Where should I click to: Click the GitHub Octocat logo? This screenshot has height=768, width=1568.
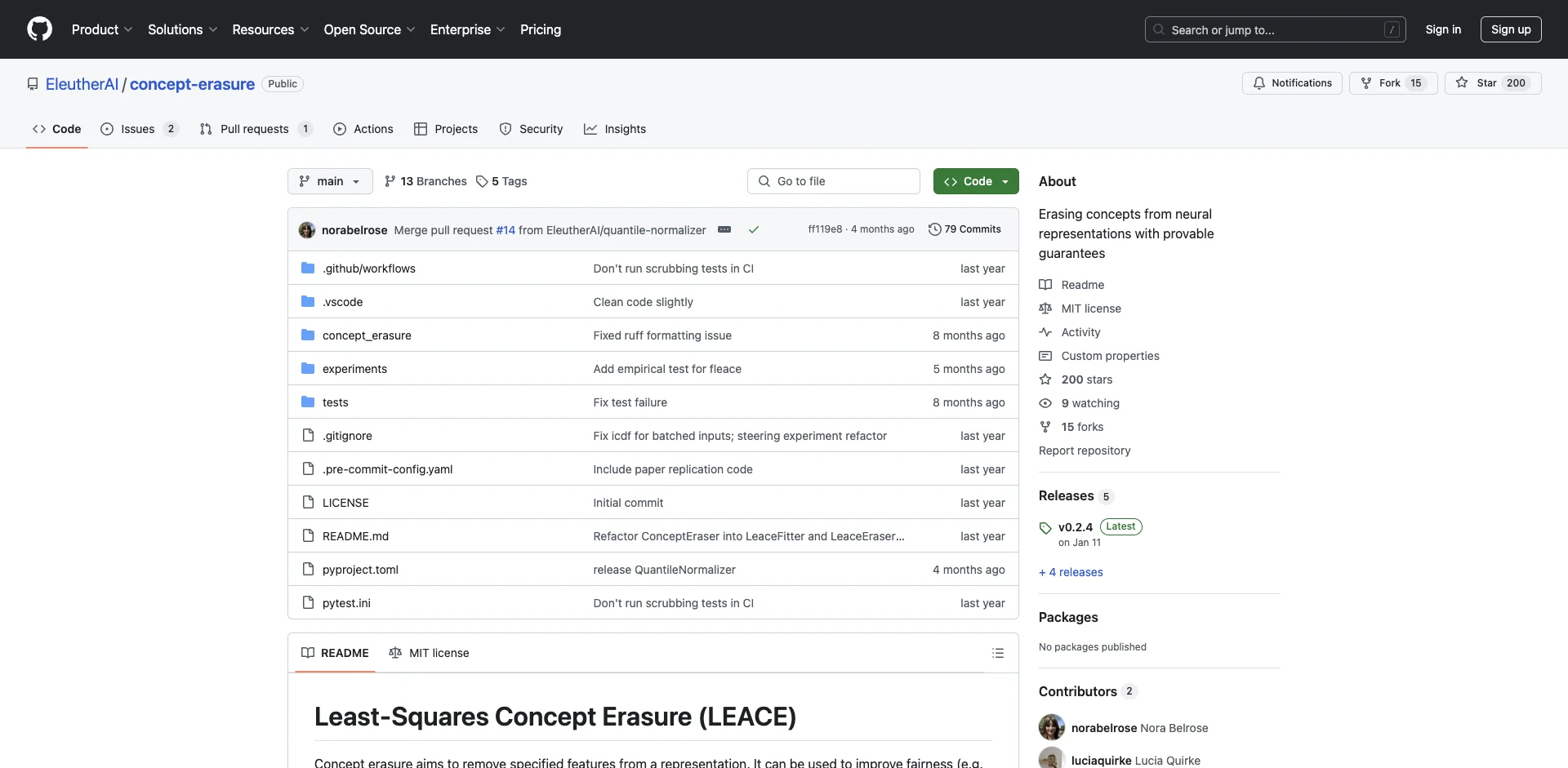pyautogui.click(x=39, y=29)
